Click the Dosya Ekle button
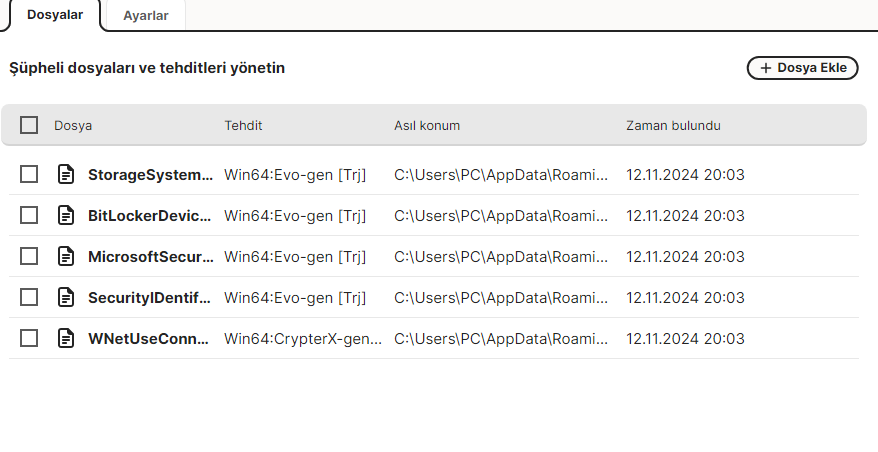The image size is (878, 452). coord(802,68)
